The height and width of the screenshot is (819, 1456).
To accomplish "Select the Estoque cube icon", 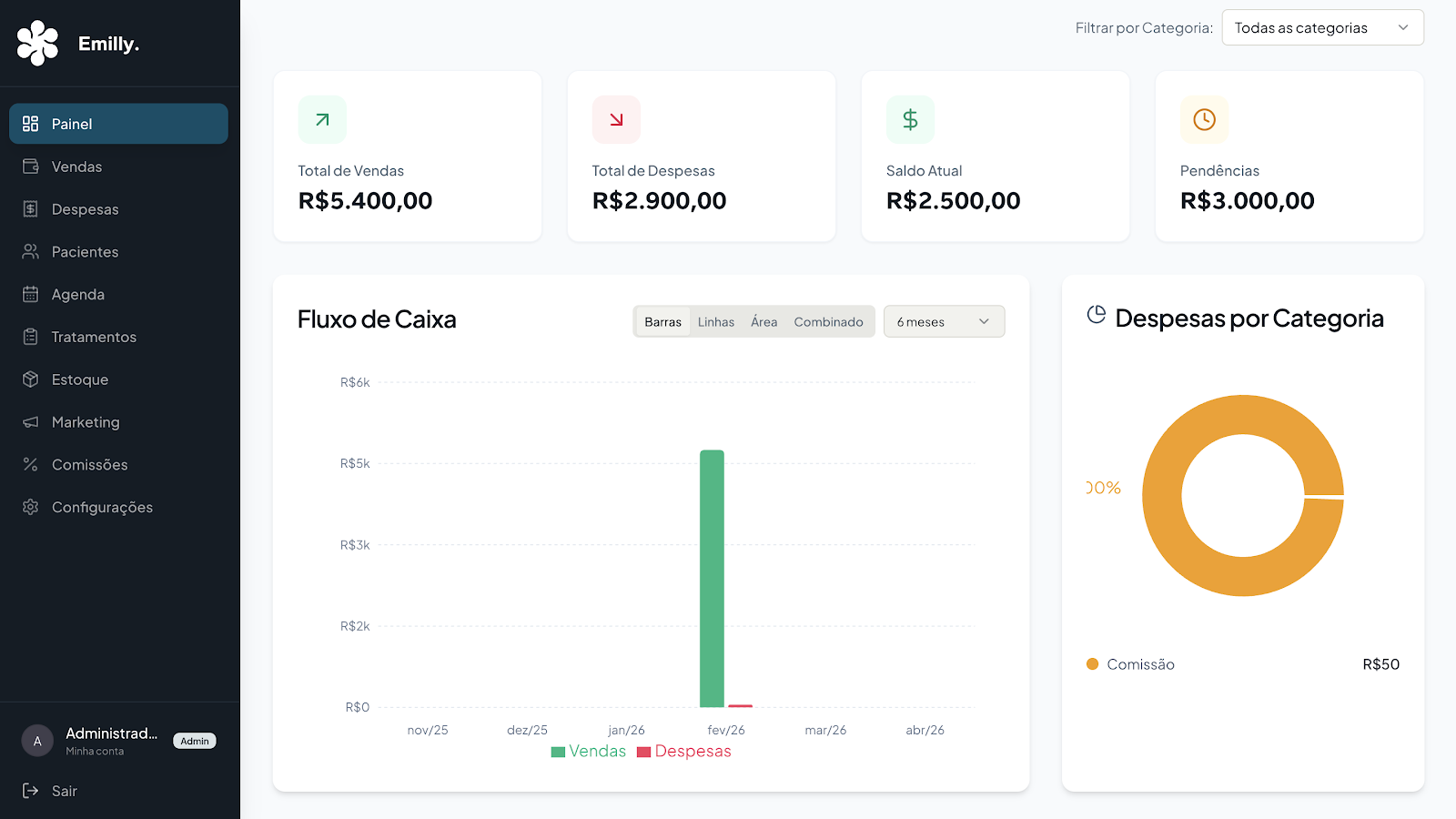I will coord(30,379).
